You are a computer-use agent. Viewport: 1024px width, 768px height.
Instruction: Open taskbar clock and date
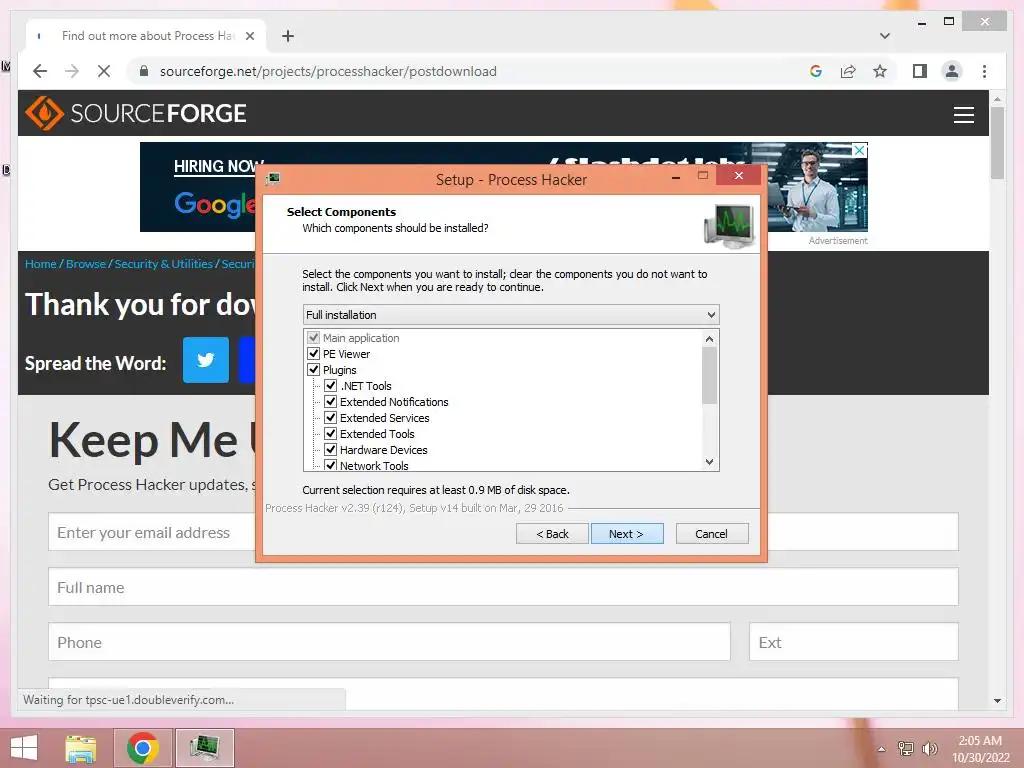[980, 748]
